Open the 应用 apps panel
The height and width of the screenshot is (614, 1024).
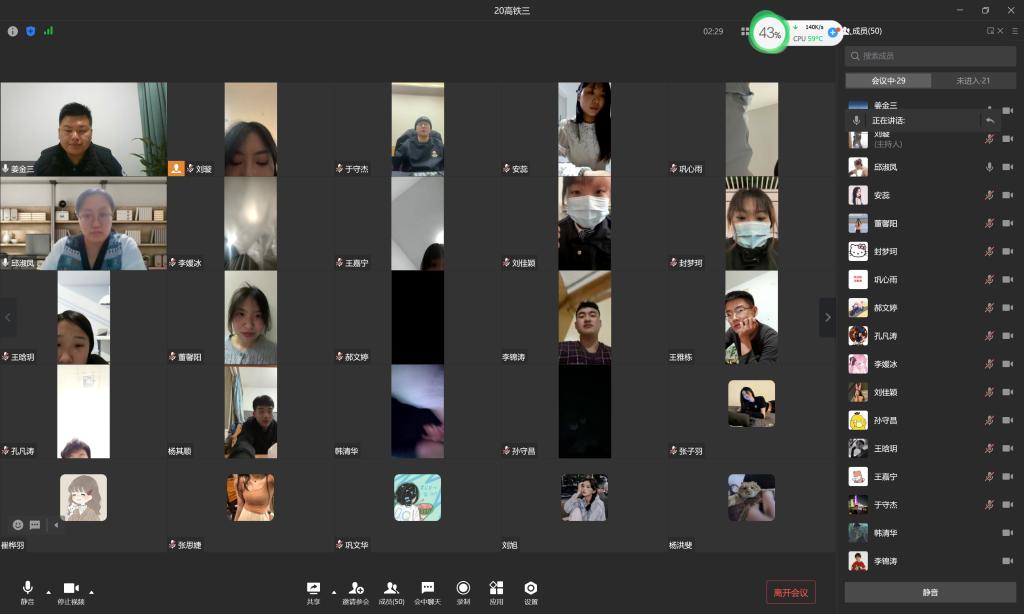[496, 592]
